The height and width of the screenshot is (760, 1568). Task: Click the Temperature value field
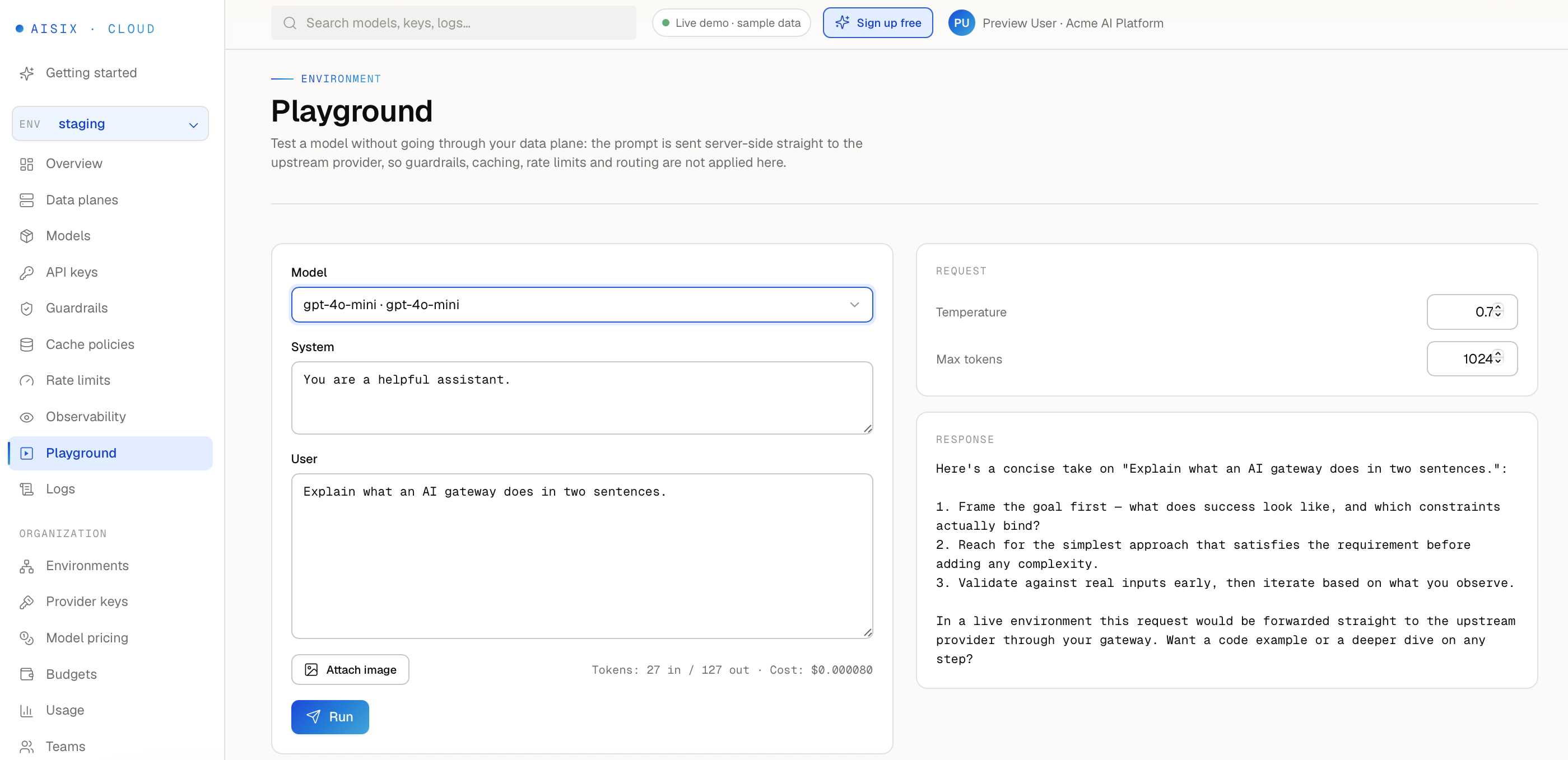pos(1472,311)
